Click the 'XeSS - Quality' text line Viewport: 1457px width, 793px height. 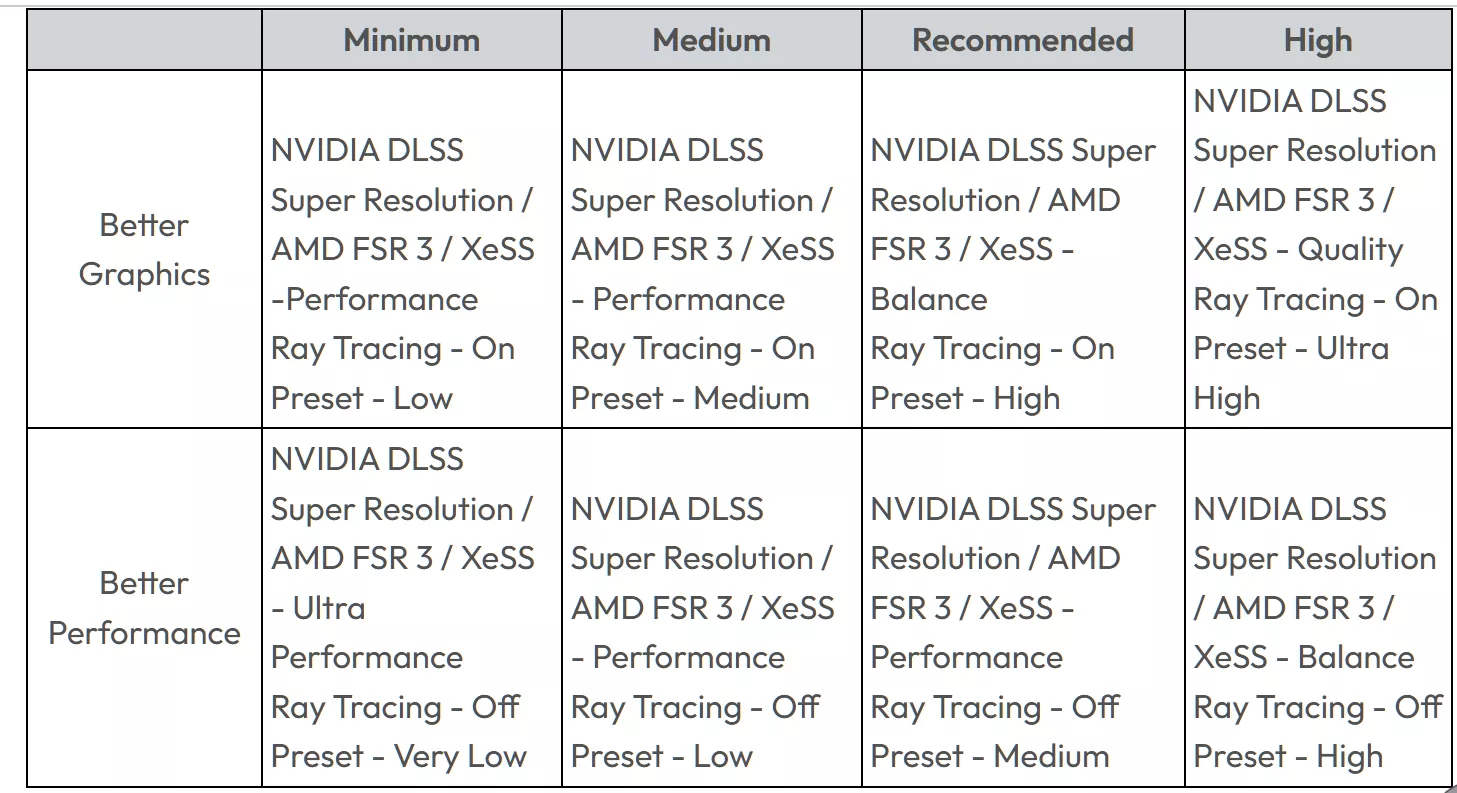[1298, 250]
